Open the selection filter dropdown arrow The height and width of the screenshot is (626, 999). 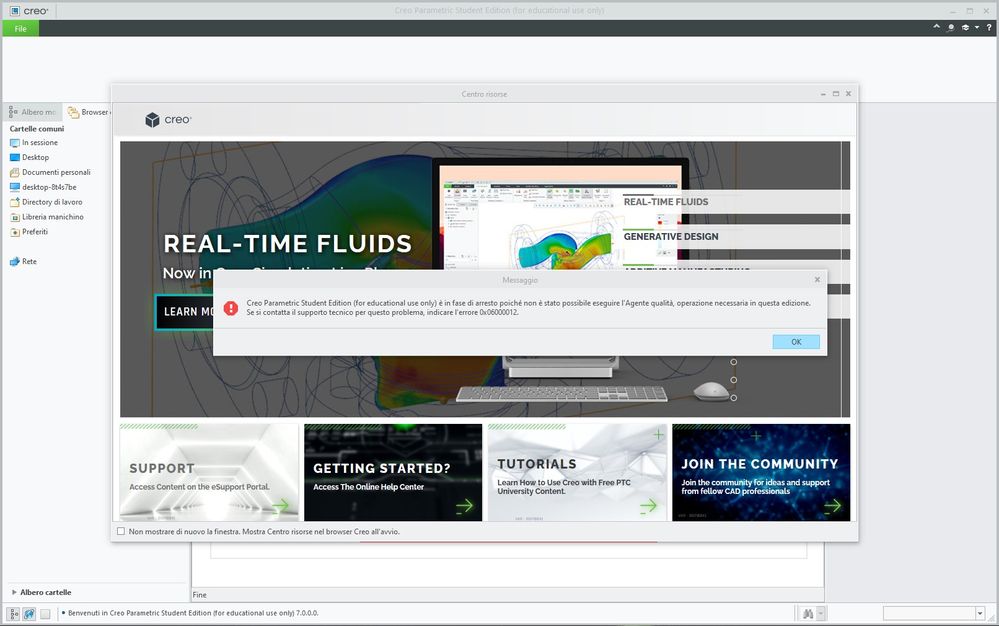point(980,614)
